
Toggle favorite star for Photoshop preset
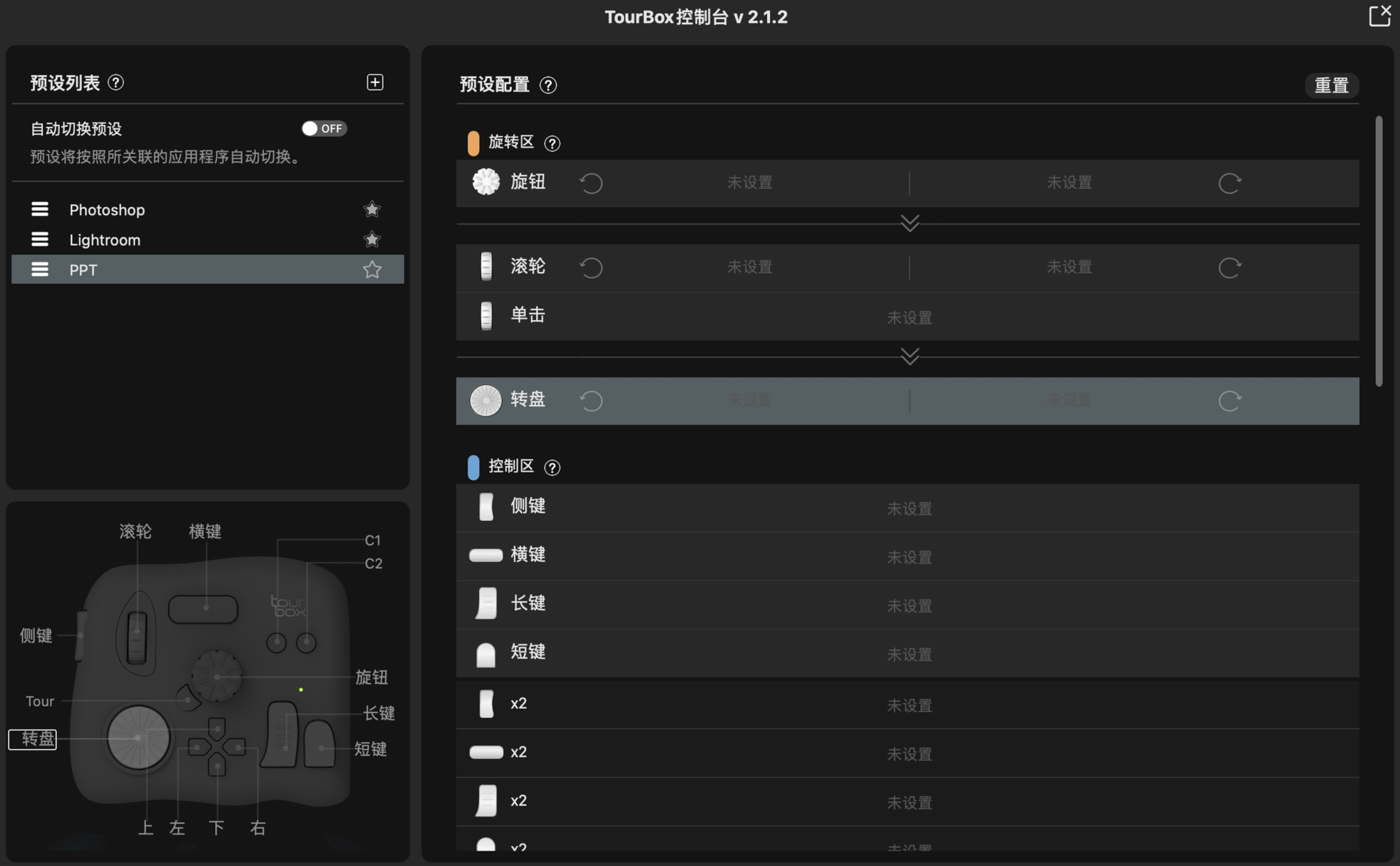point(372,209)
